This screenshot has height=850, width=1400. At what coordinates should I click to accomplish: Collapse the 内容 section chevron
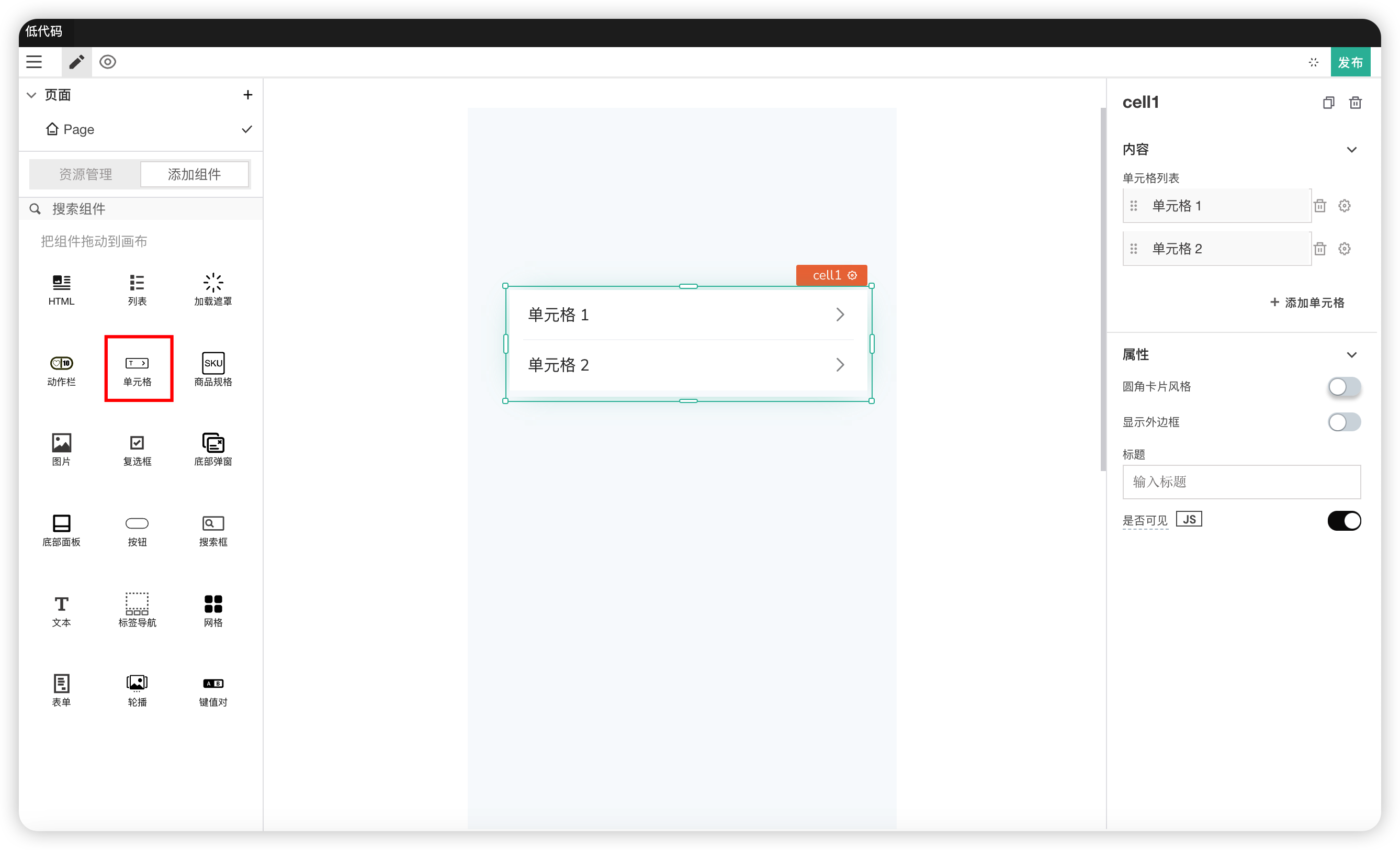[1352, 150]
